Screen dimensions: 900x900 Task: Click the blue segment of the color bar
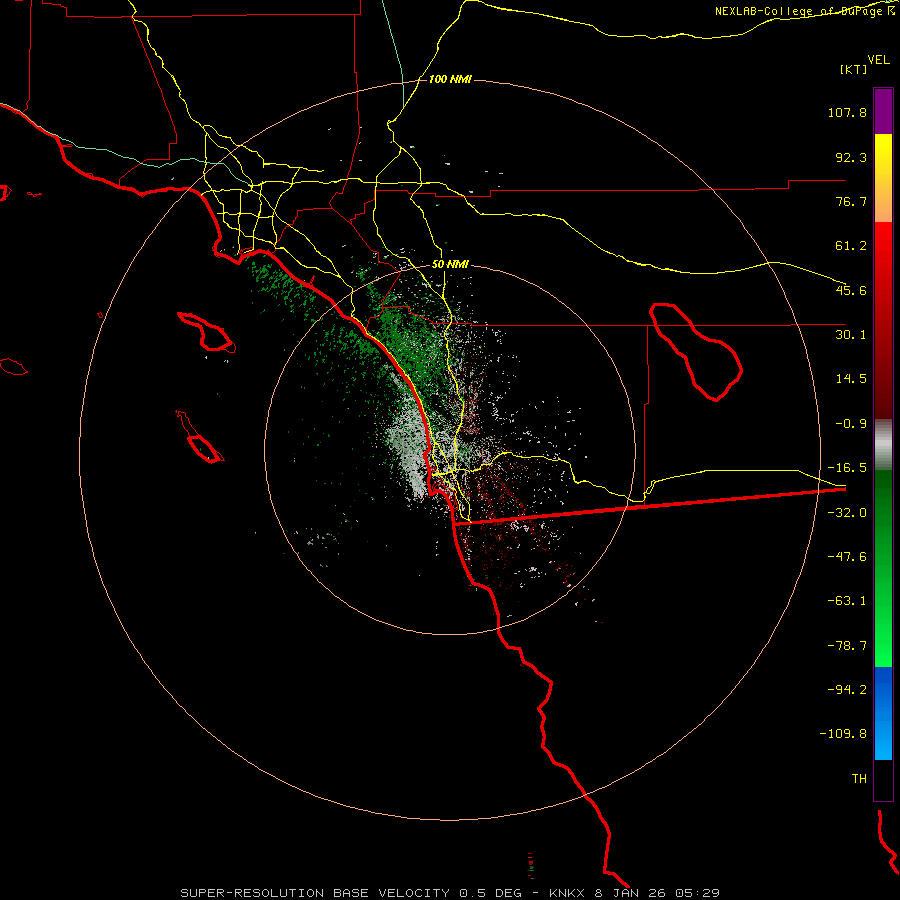coord(883,713)
